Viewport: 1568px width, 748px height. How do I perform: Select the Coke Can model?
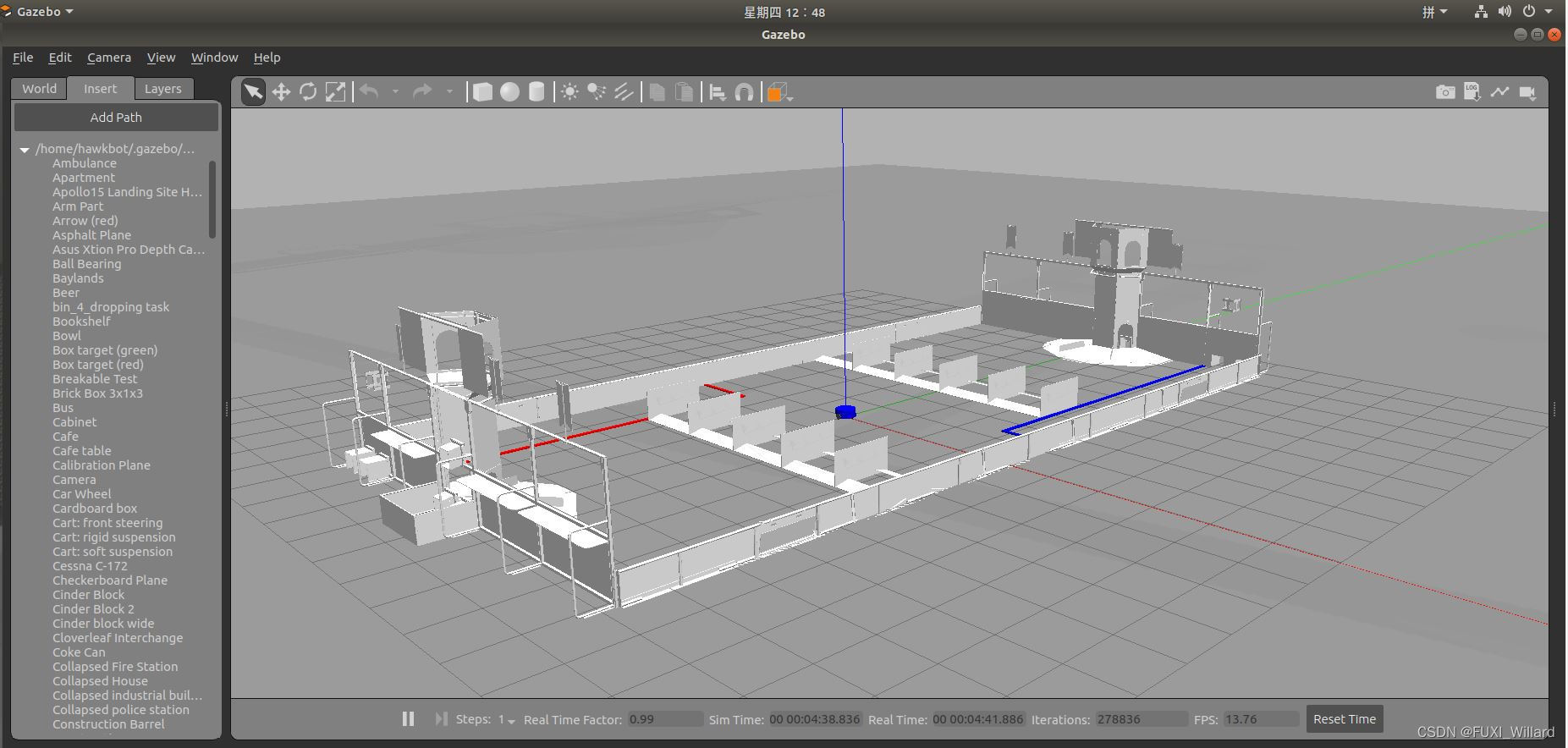coord(79,652)
